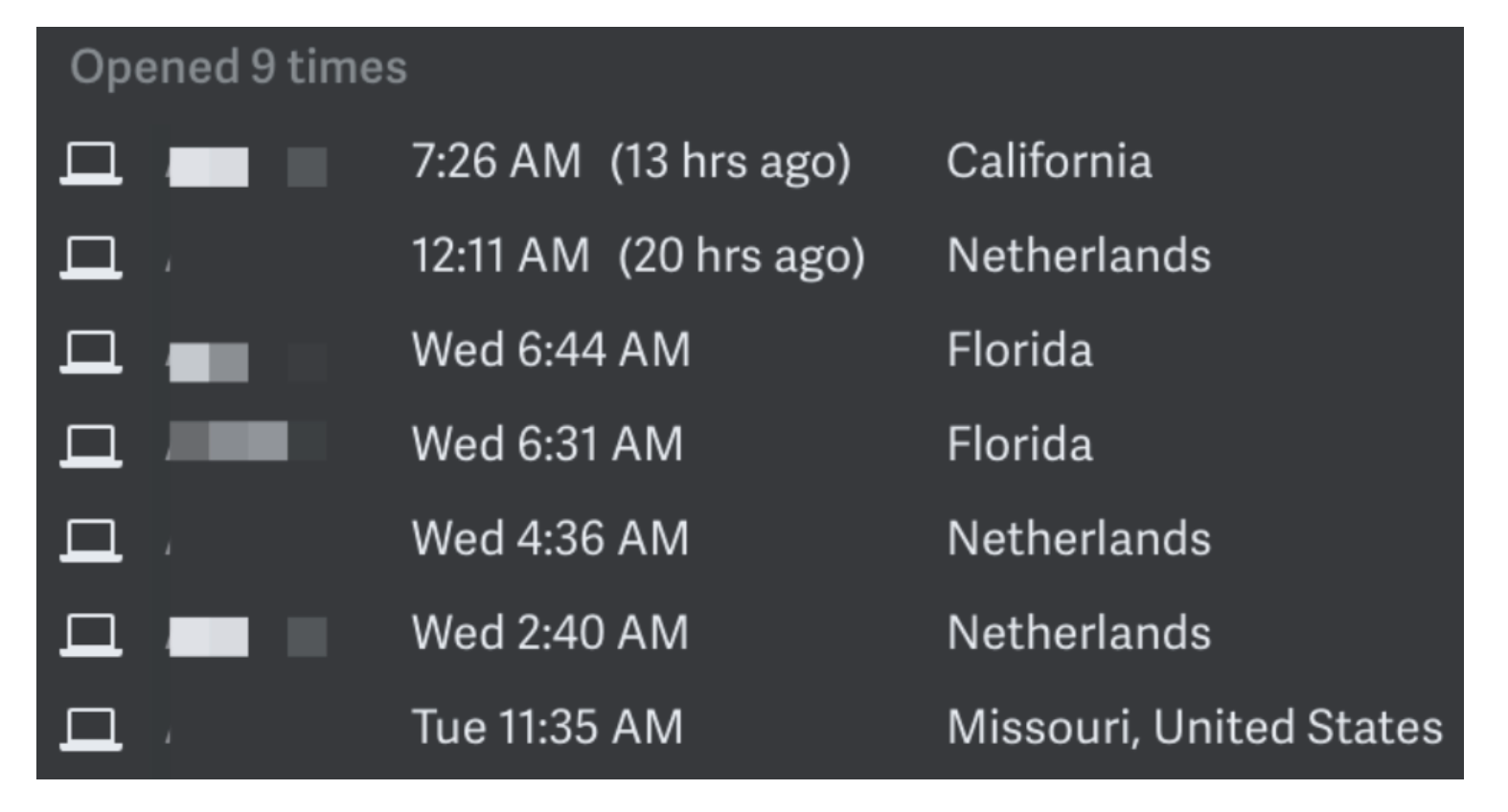Image resolution: width=1508 pixels, height=812 pixels.
Task: Click Missouri, United States location
Action: coord(1195,727)
